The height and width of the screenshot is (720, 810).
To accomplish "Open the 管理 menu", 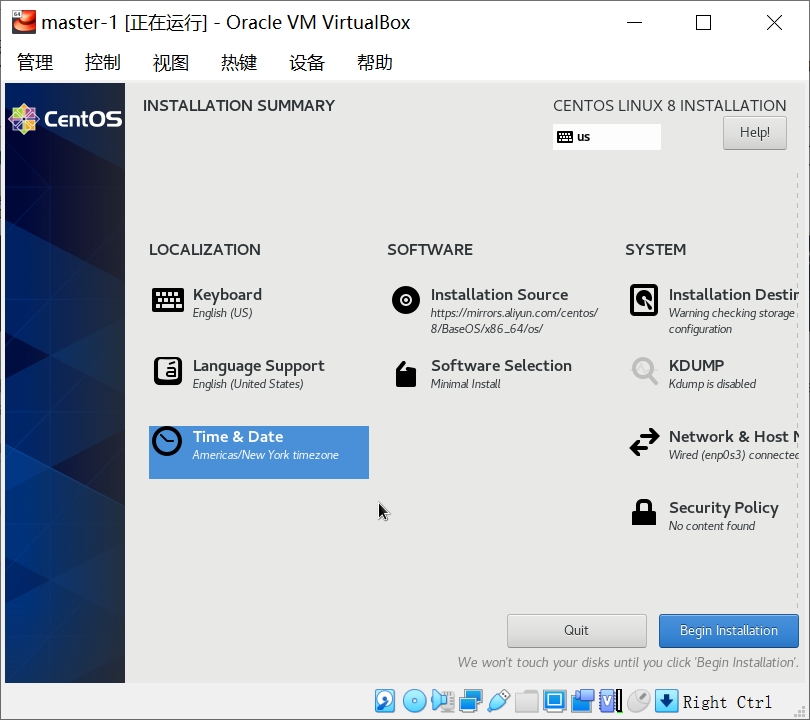I will (x=35, y=62).
